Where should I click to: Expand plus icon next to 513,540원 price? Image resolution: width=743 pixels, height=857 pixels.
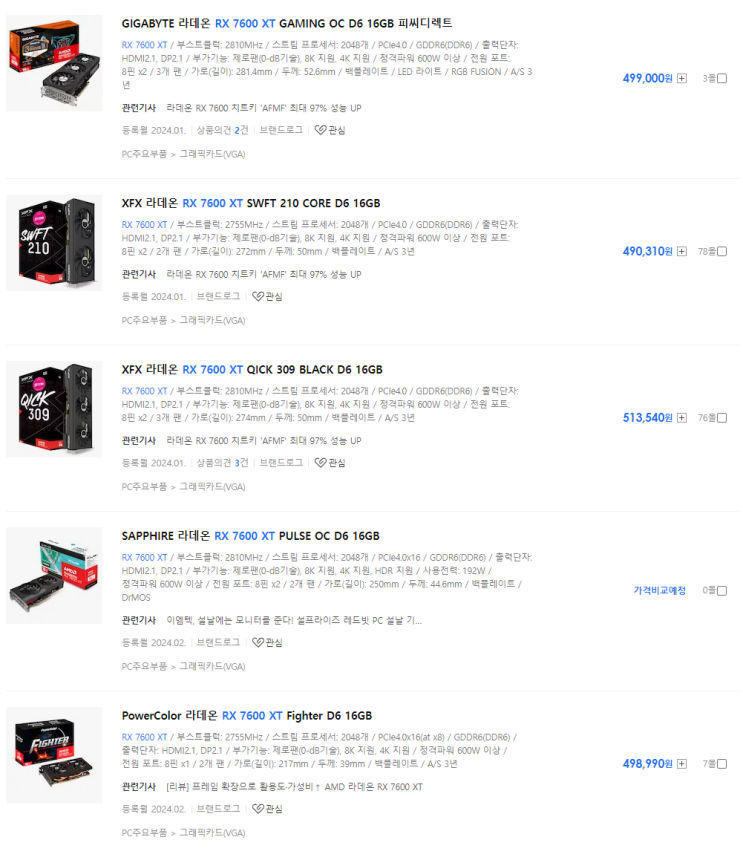pos(682,418)
